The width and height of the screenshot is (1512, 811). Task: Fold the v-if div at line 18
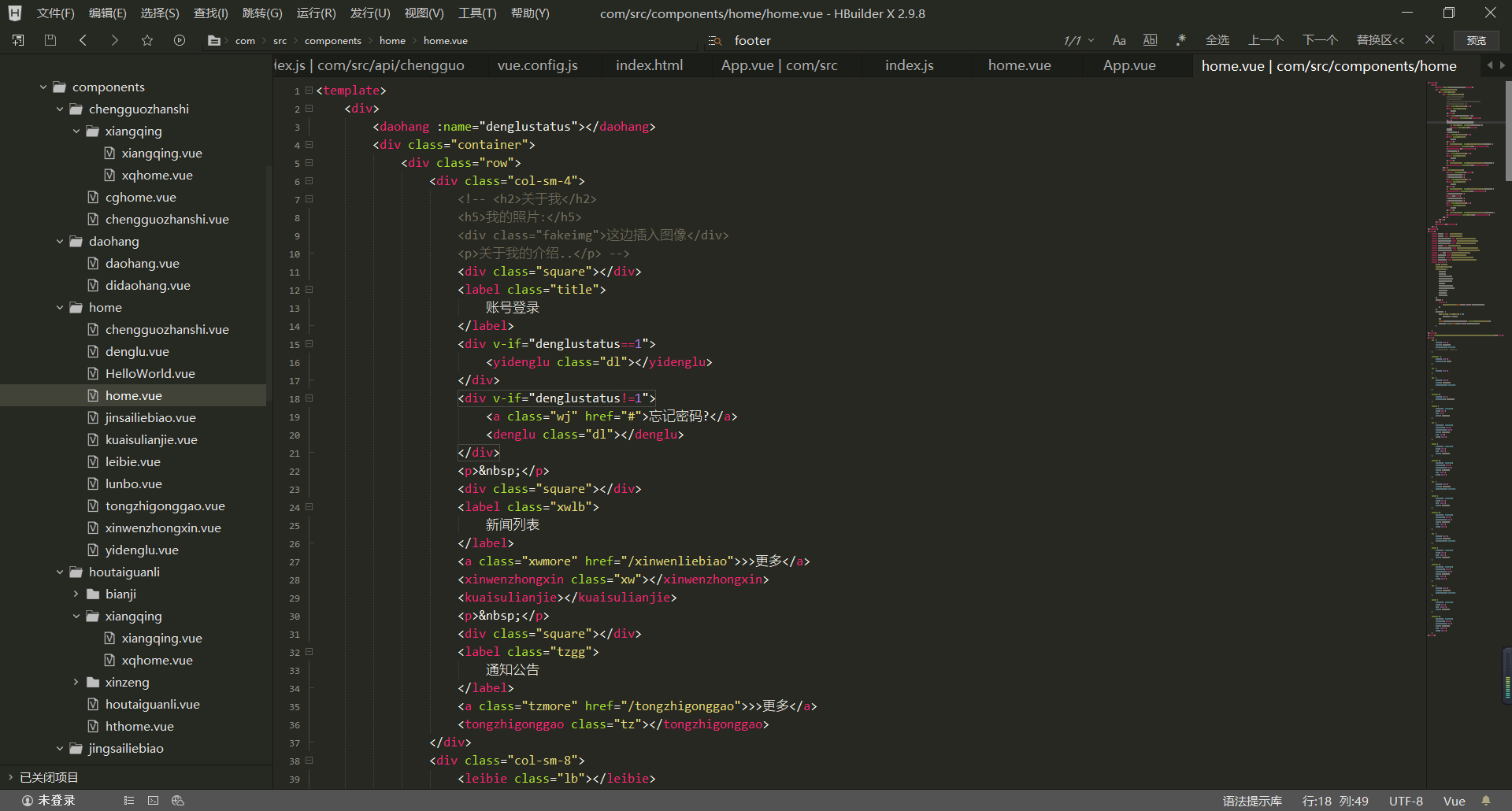click(309, 398)
